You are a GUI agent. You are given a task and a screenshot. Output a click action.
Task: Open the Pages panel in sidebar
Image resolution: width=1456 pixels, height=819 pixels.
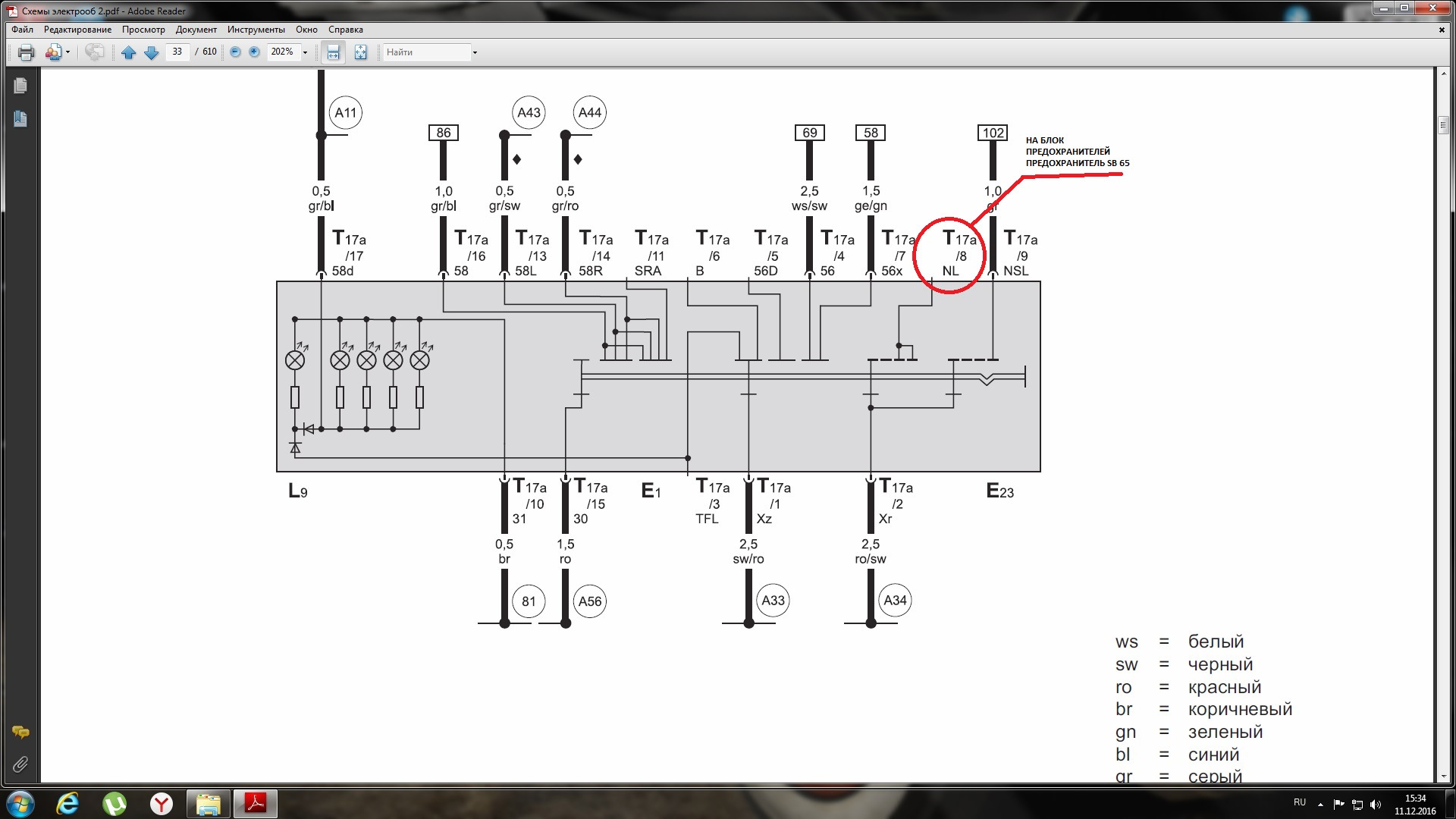(x=20, y=86)
